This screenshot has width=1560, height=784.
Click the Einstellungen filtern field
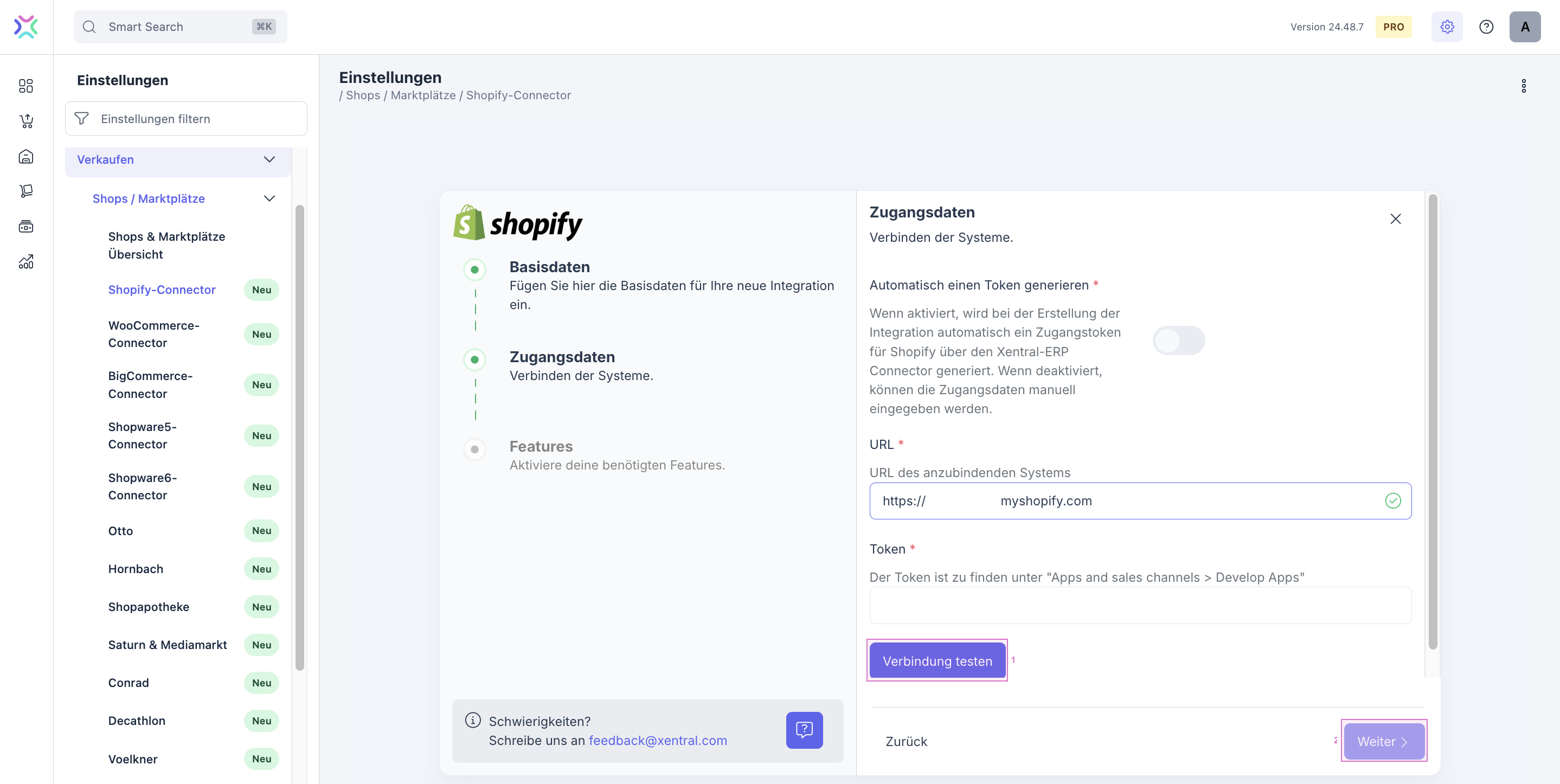click(186, 119)
